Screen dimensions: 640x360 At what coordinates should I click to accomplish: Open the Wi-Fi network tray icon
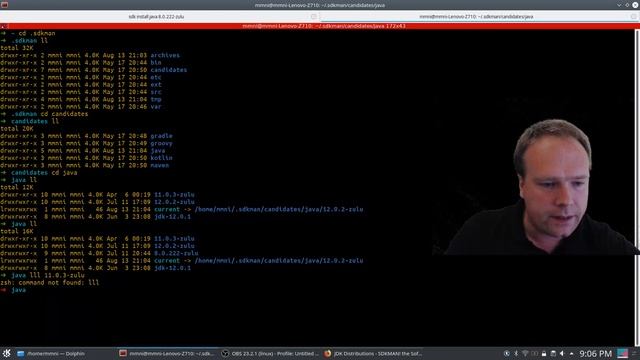tap(525, 353)
